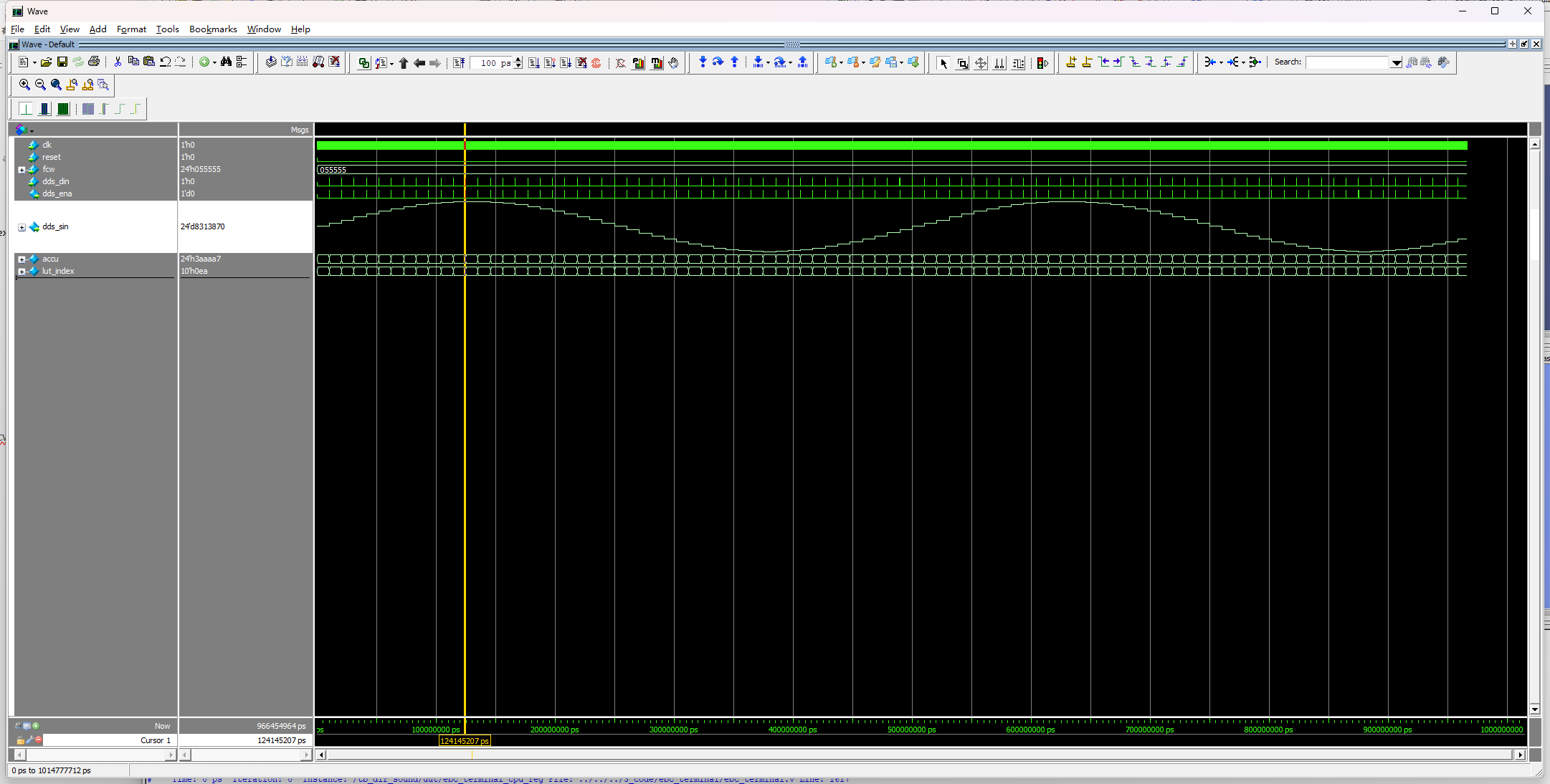The width and height of the screenshot is (1550, 784).
Task: Click the Zoom In magnifier icon
Action: pos(24,85)
